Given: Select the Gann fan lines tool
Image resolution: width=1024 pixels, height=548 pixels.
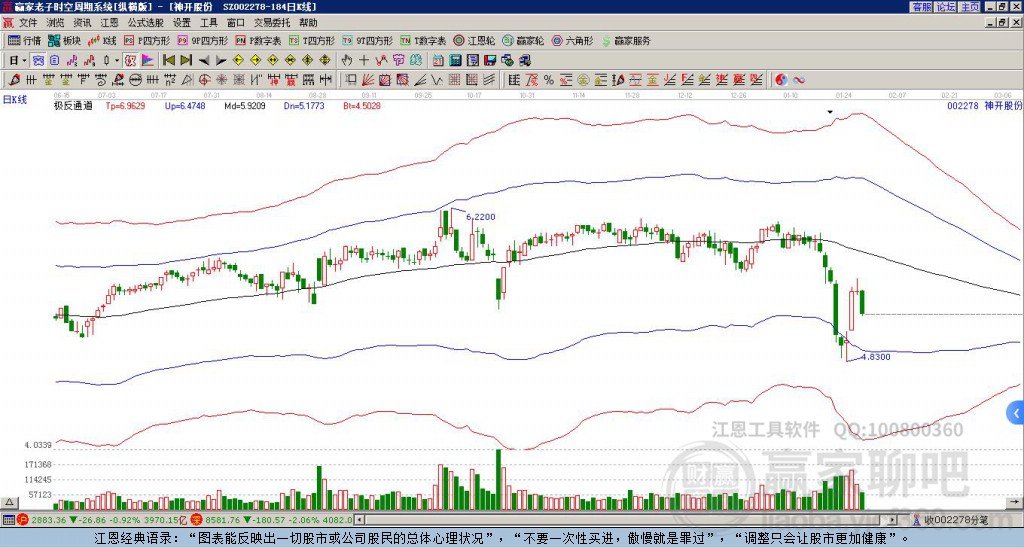Looking at the screenshot, I should click(368, 80).
